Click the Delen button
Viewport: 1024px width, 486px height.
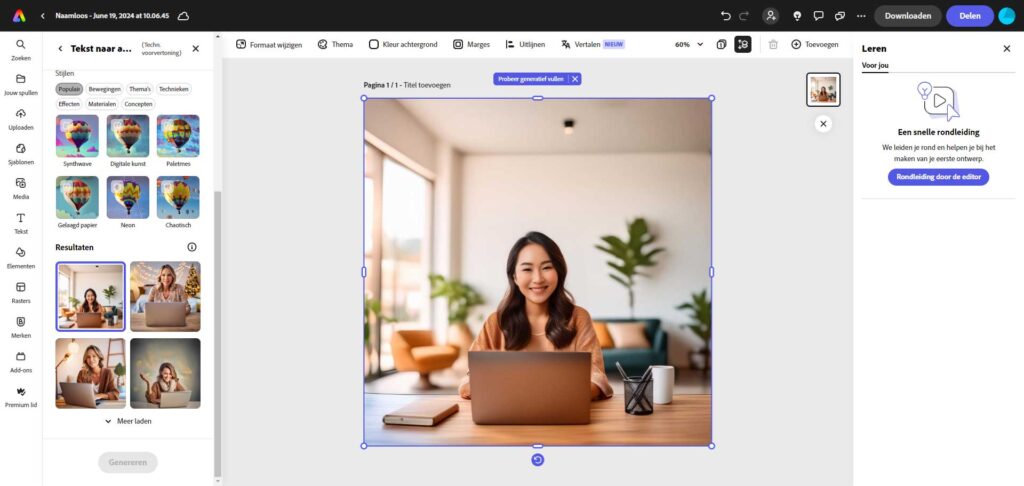click(x=970, y=16)
